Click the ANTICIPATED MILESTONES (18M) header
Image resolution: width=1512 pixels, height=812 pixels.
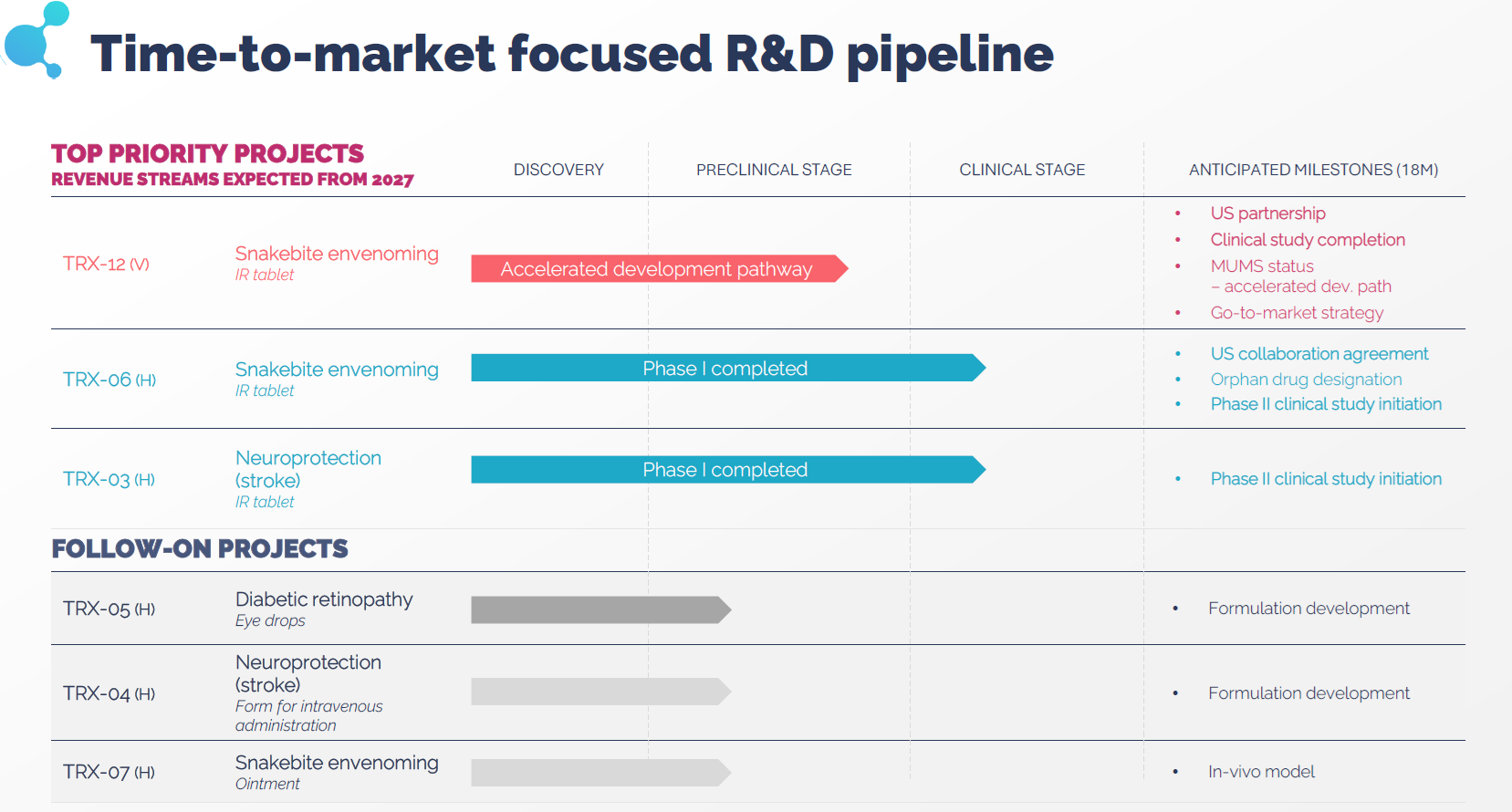point(1313,170)
